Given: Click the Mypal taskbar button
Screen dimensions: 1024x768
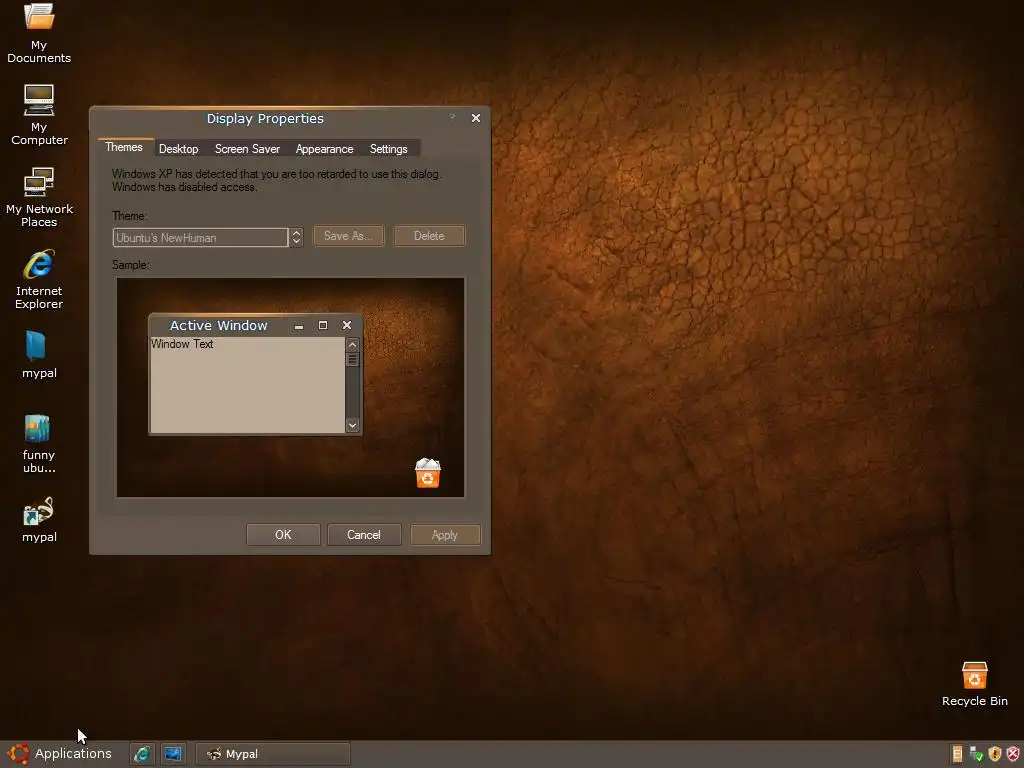Looking at the screenshot, I should pos(273,754).
